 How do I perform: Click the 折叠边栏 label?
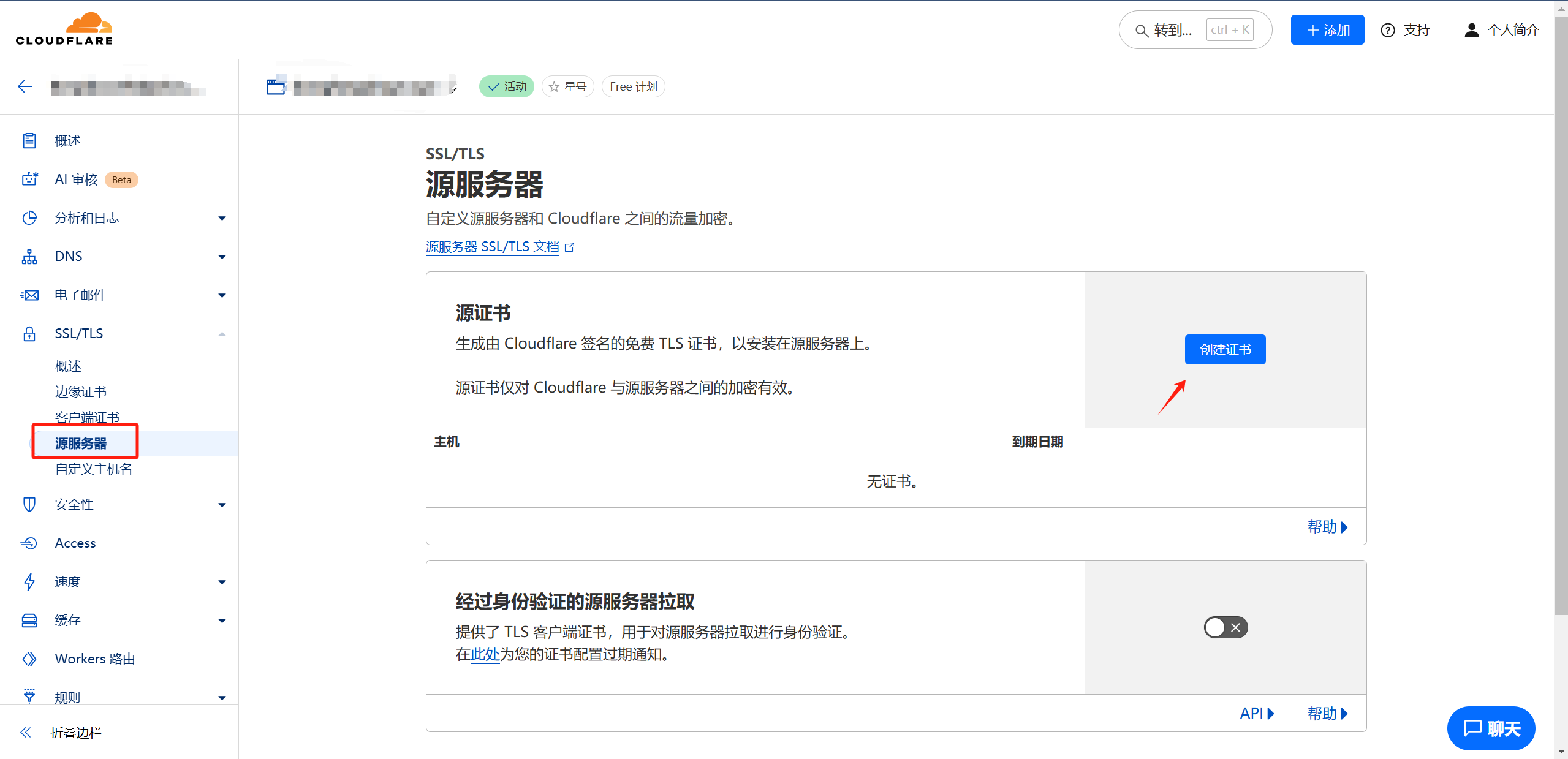coord(76,733)
